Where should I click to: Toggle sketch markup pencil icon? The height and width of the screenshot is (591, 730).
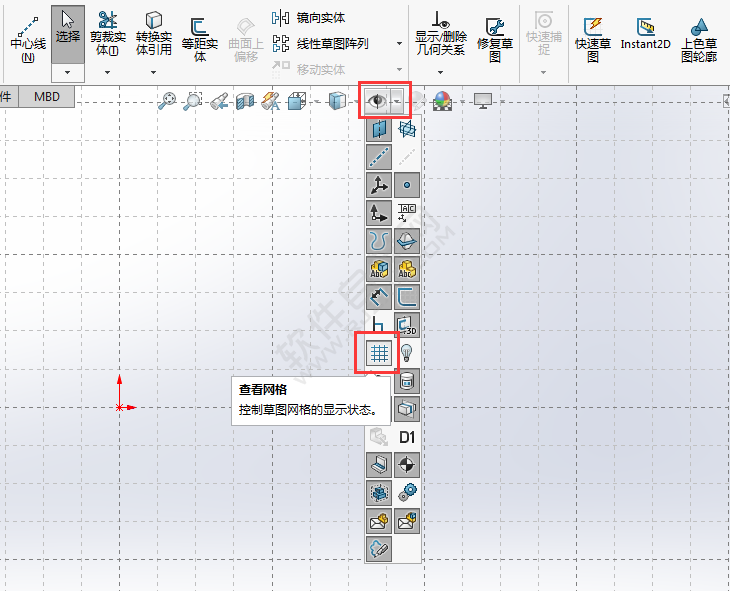click(x=379, y=548)
